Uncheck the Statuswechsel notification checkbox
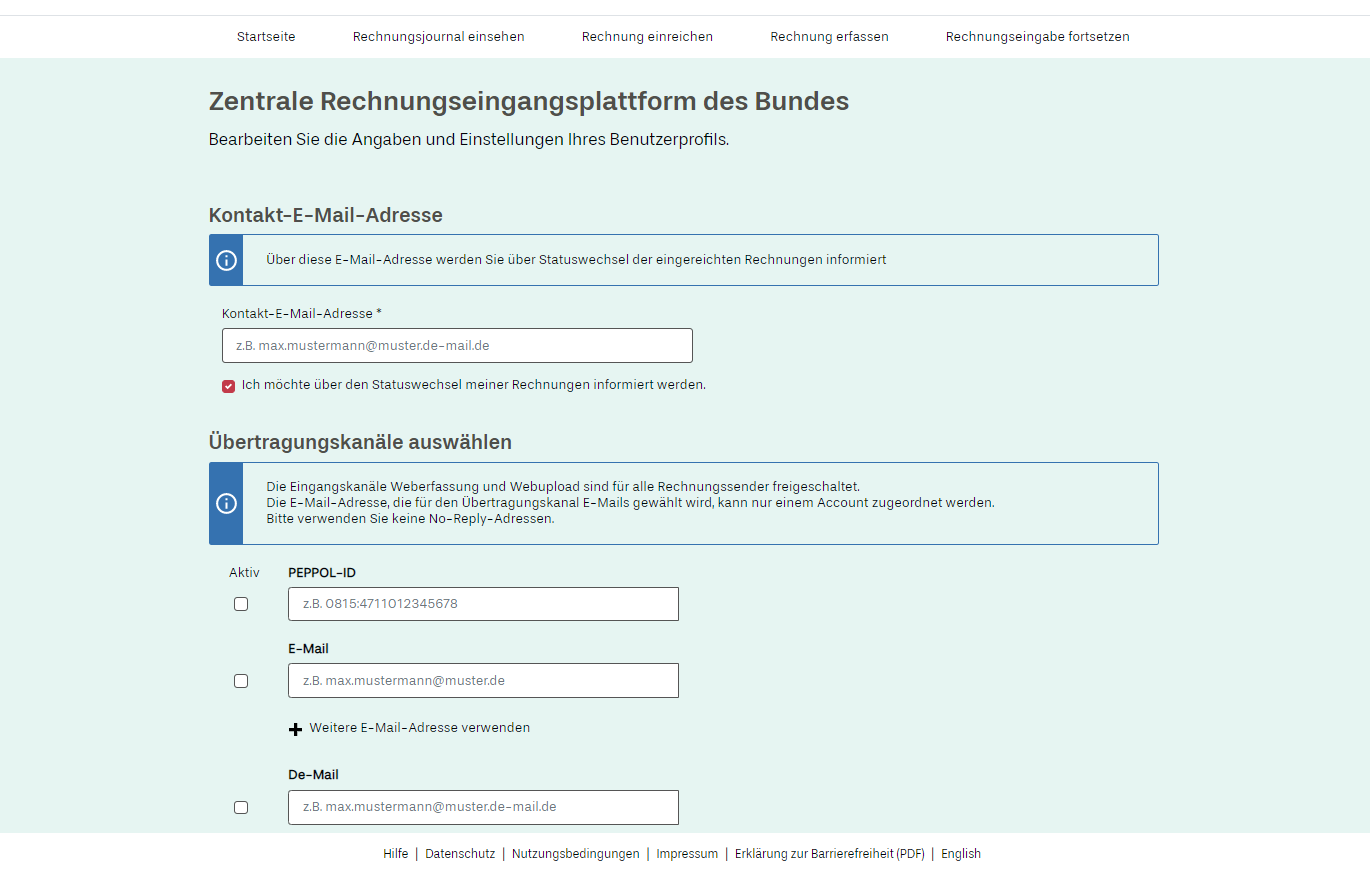The width and height of the screenshot is (1370, 873). click(228, 386)
